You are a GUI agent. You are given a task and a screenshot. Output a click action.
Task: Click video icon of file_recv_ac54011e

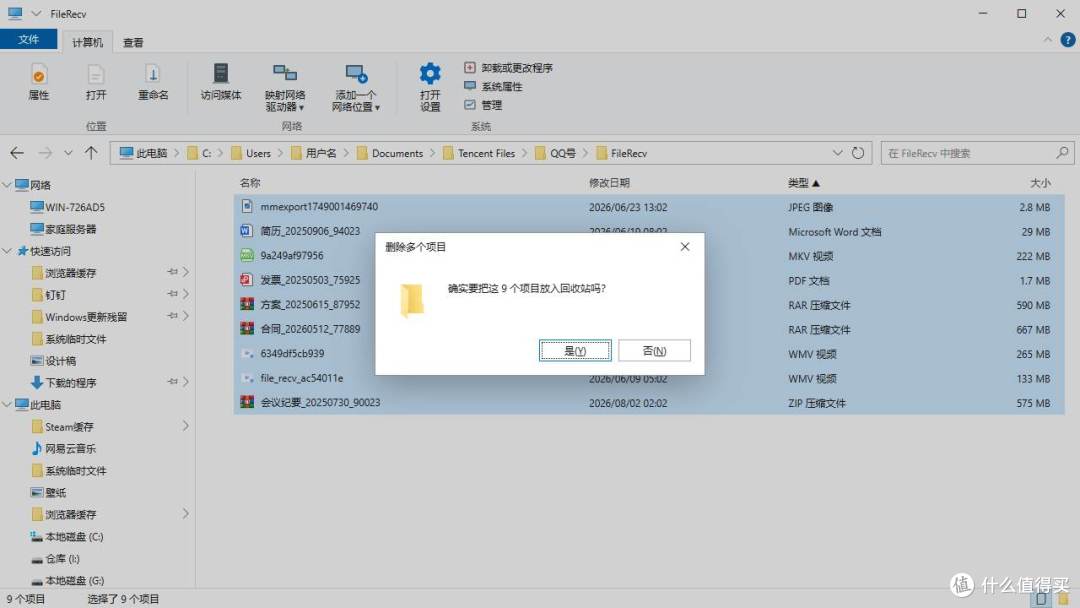coord(247,378)
